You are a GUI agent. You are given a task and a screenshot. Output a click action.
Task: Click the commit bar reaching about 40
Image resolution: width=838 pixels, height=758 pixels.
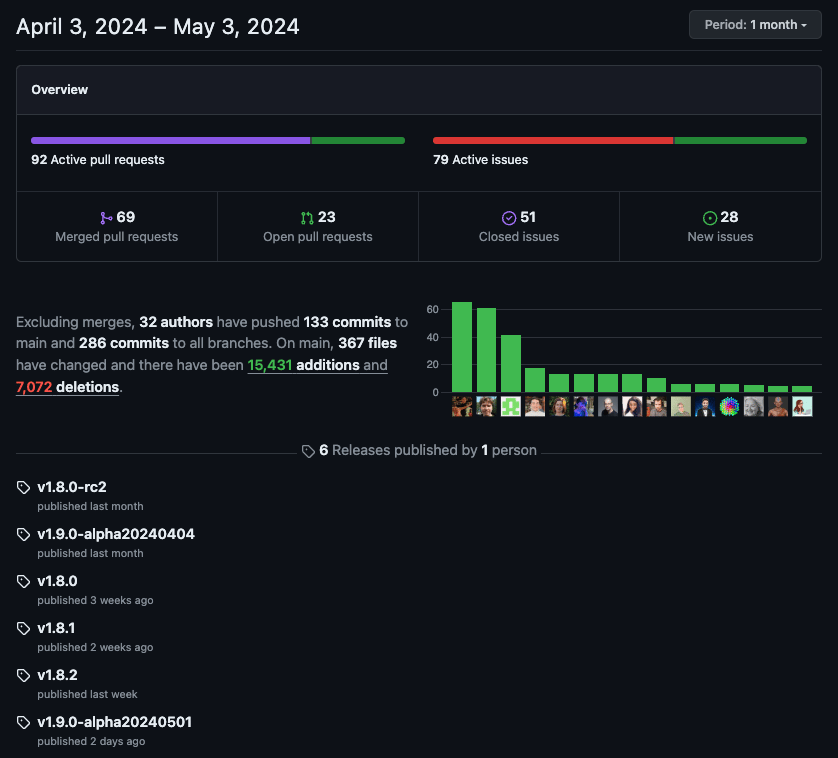coord(510,363)
